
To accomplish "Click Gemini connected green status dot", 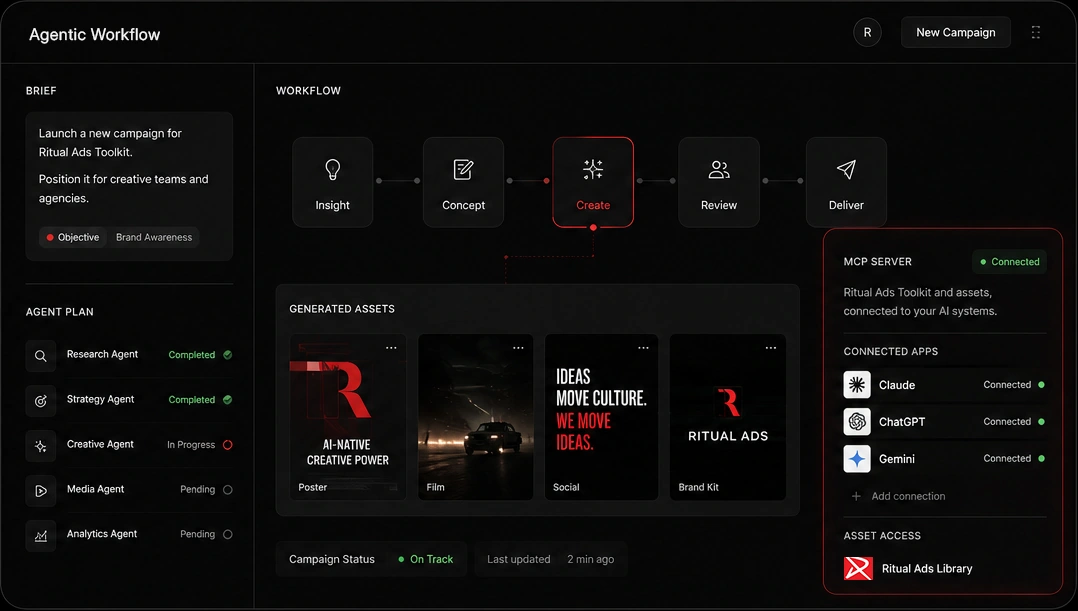I will point(1042,458).
